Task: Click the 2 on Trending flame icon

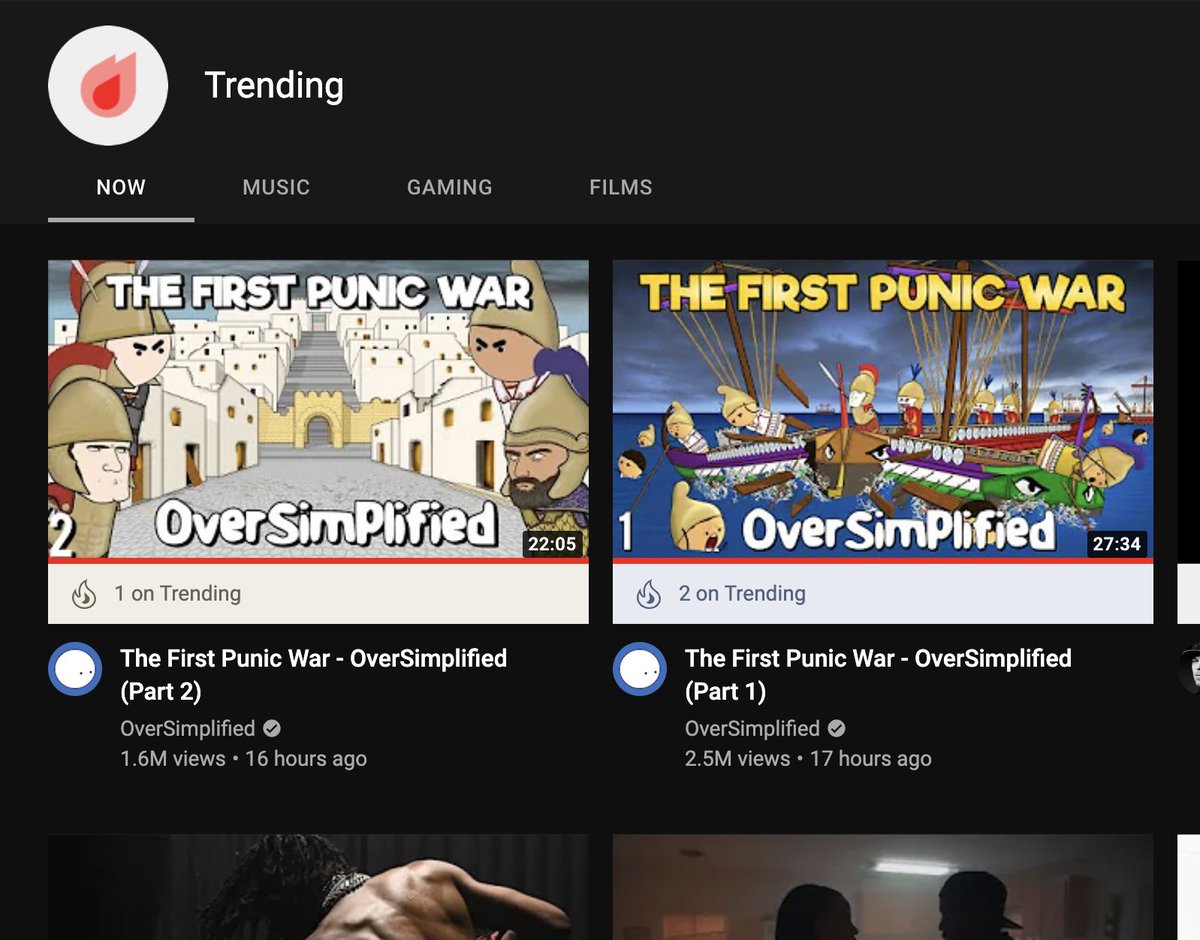Action: click(x=649, y=594)
